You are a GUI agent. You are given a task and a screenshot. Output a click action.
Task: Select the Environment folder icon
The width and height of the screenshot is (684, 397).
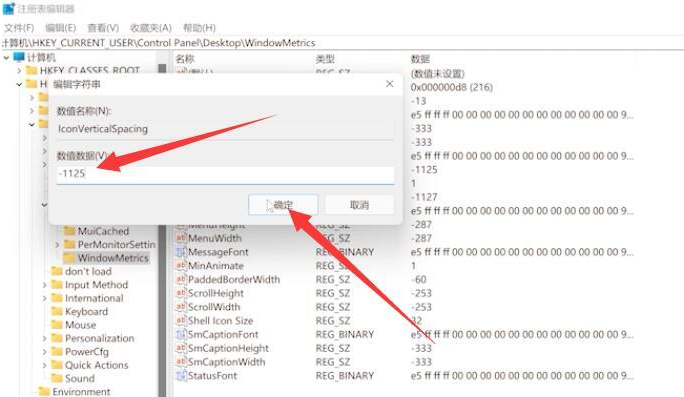(44, 392)
